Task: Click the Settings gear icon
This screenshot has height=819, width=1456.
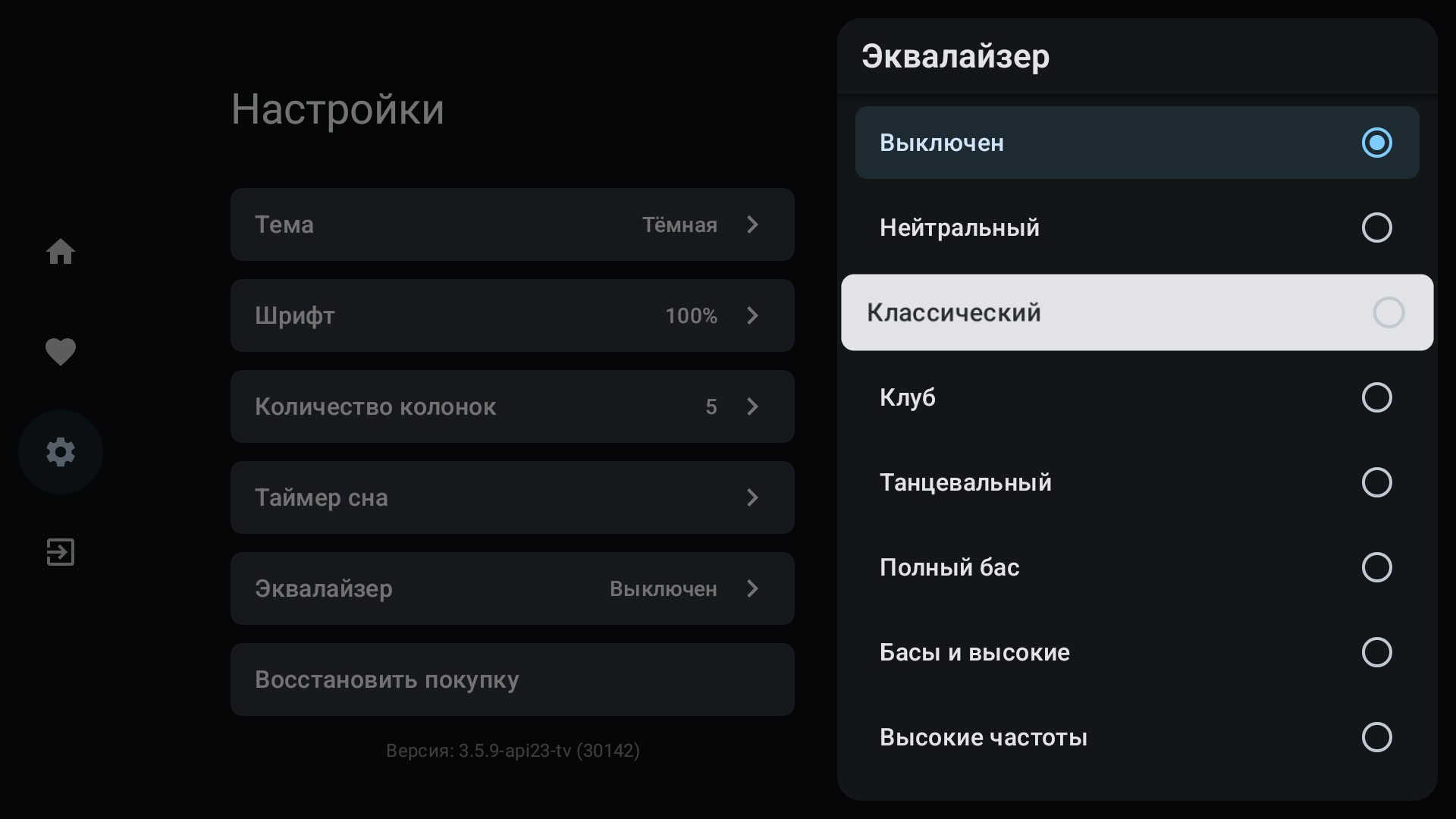Action: point(61,452)
